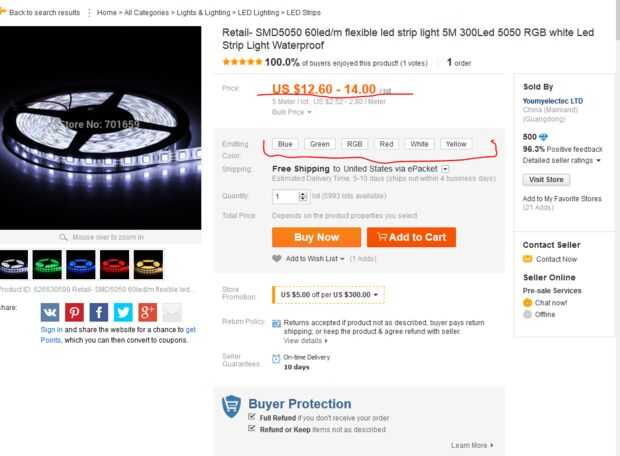Expand the Add to Wish List menu
620x456 pixels.
(342, 258)
